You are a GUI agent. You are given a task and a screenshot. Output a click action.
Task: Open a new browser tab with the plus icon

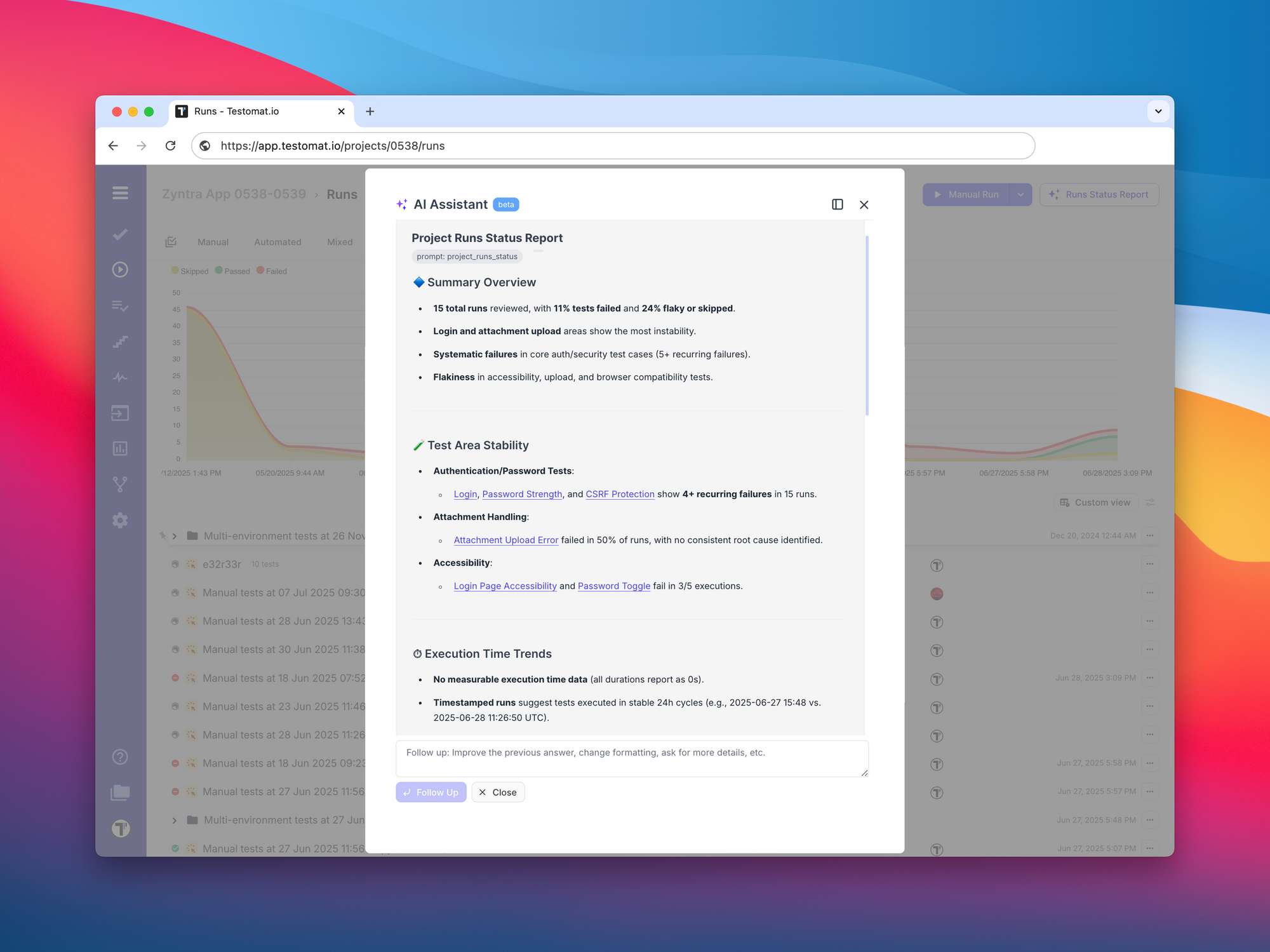point(370,112)
